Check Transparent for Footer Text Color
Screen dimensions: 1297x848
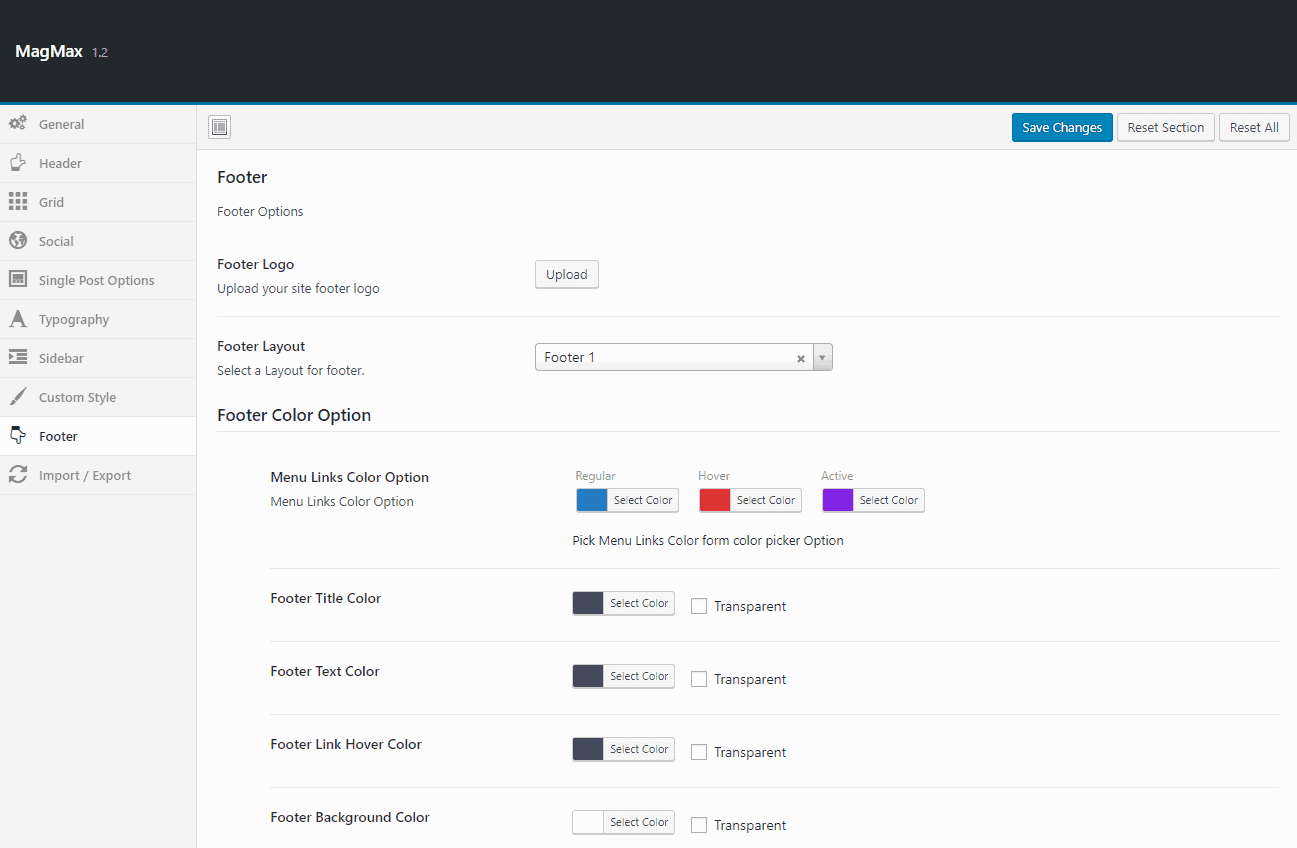(699, 679)
